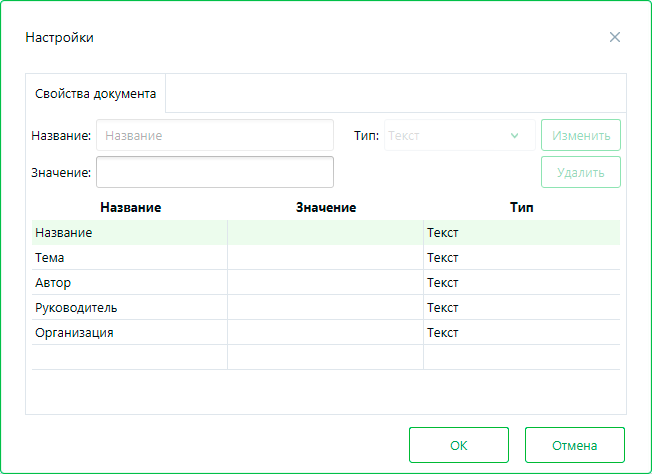Click the Значение column header

coord(326,207)
